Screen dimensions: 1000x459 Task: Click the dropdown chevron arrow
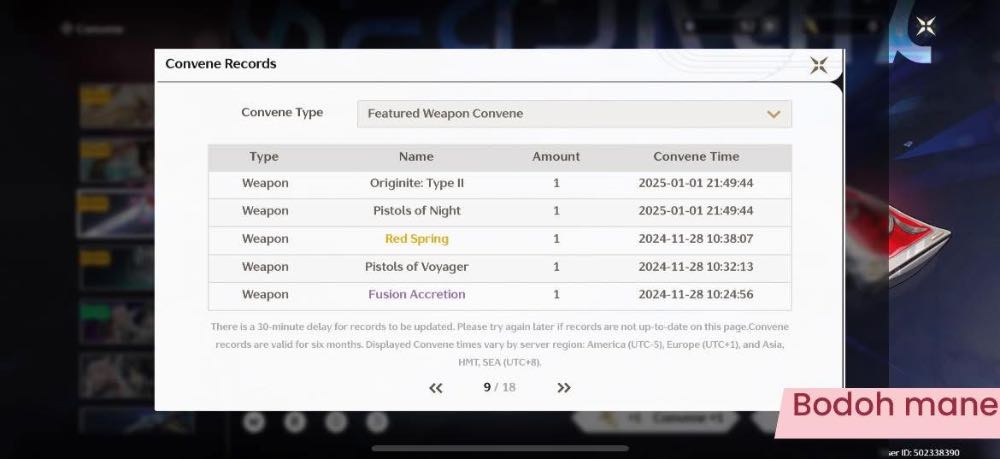click(774, 114)
